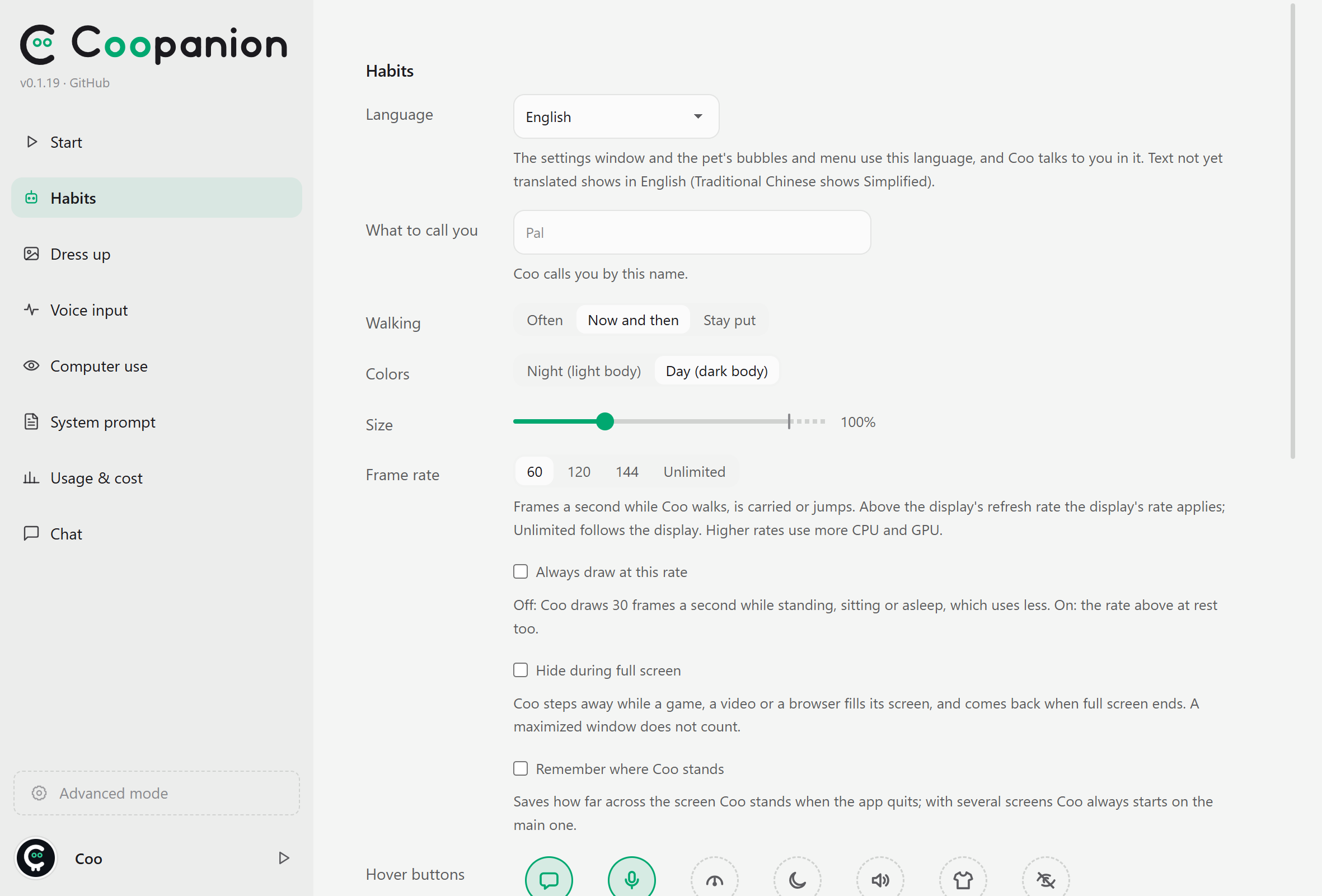Open Voice input settings
1322x896 pixels.
pos(156,309)
